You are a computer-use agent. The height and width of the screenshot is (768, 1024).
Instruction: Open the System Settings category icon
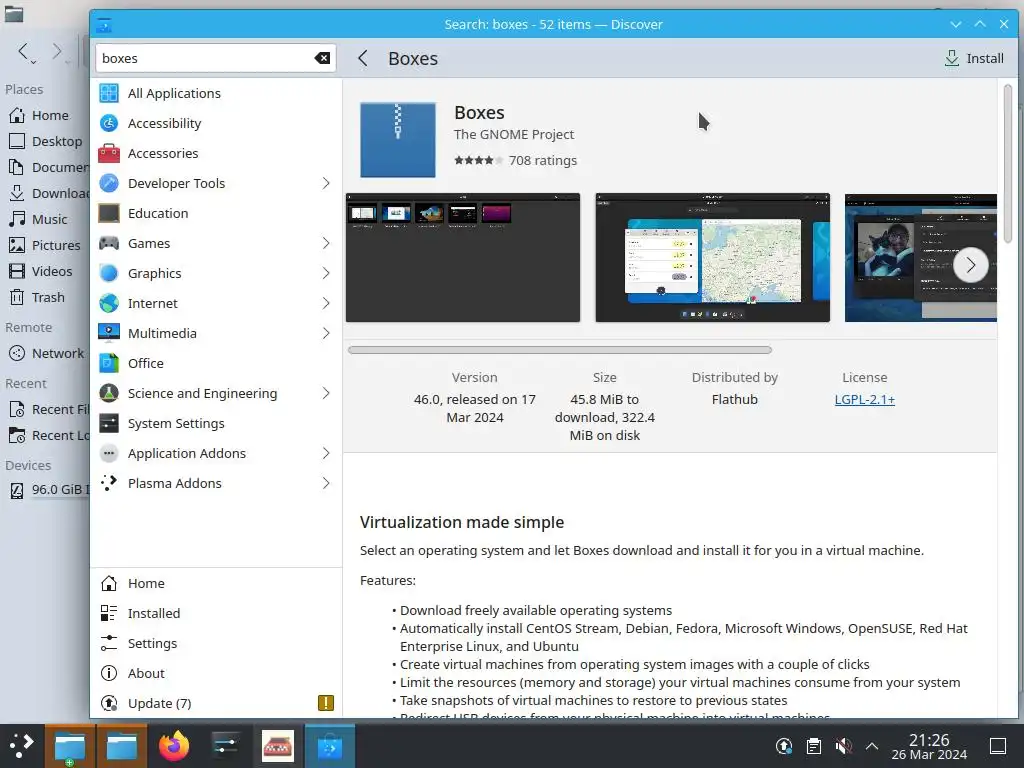(108, 423)
